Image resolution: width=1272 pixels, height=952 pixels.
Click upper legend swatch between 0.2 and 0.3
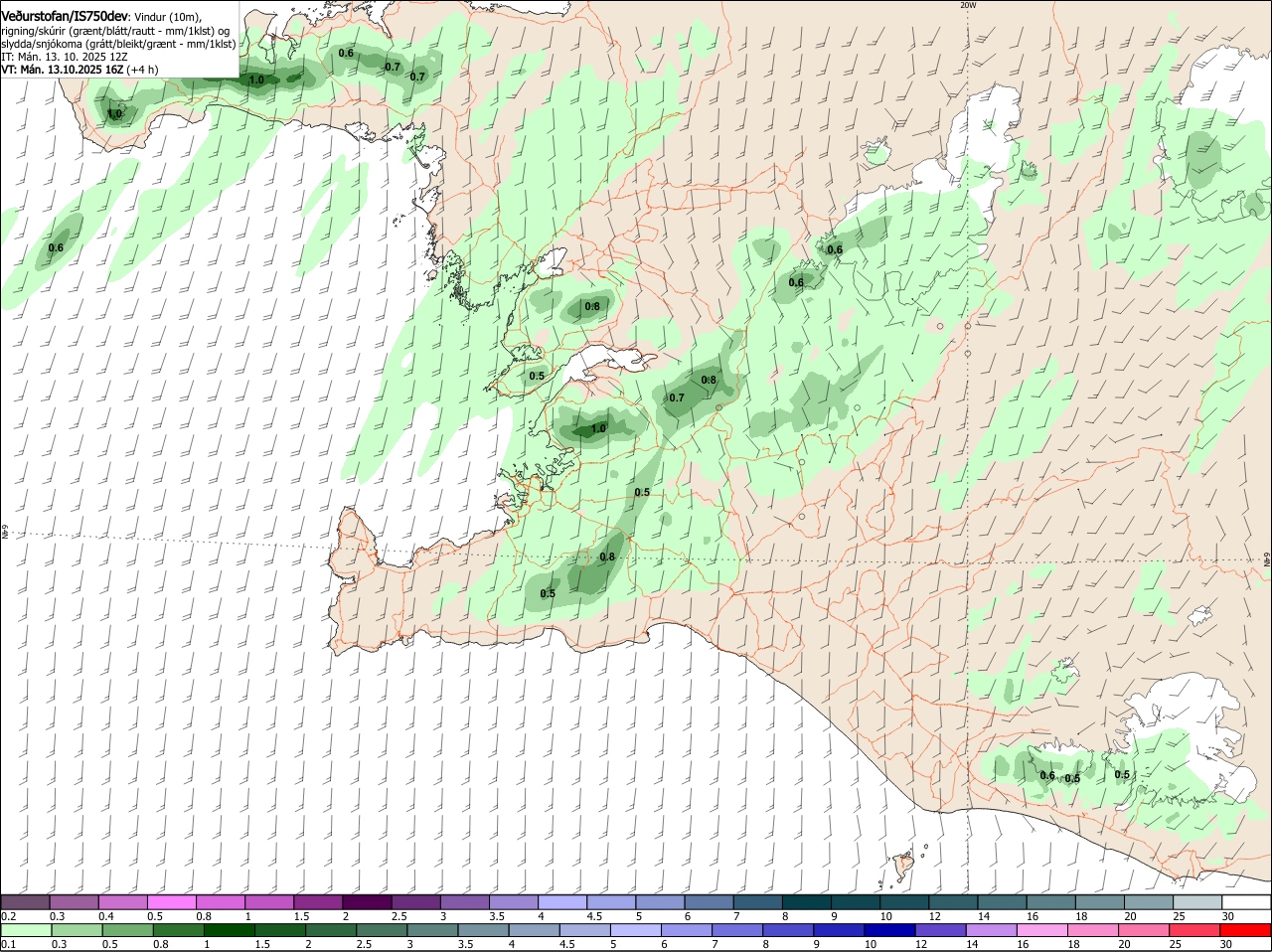[25, 902]
